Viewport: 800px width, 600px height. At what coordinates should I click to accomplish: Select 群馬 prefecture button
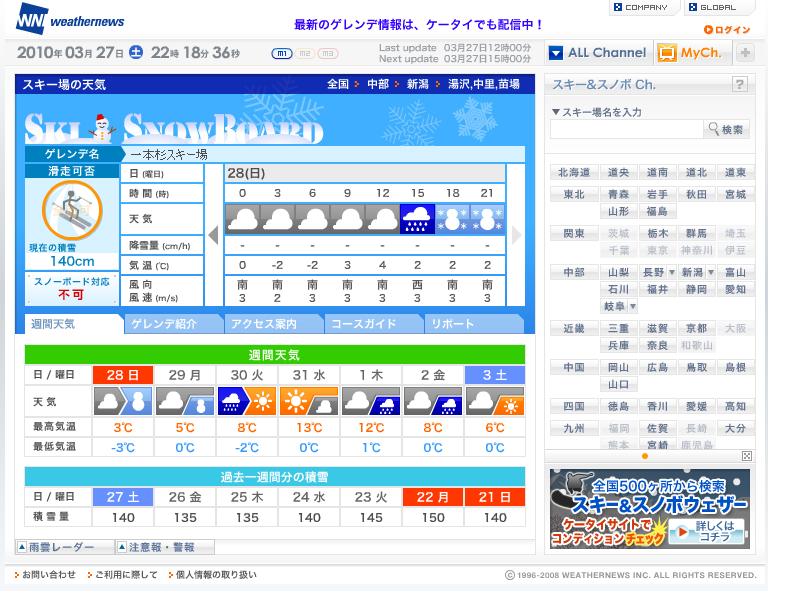click(x=696, y=234)
